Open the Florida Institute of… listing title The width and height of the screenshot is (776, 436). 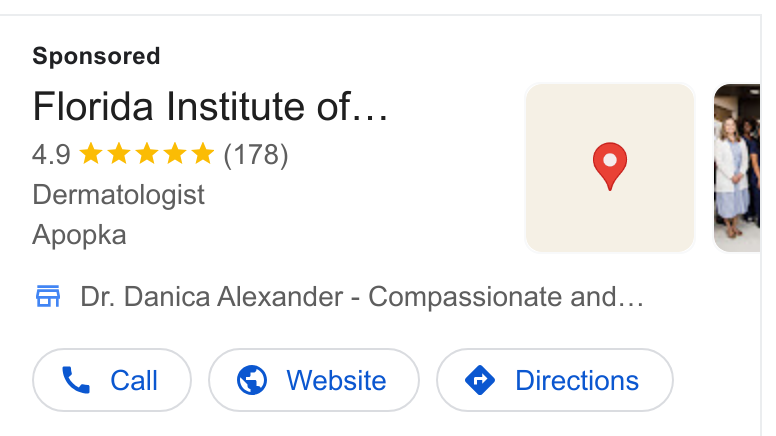coord(210,106)
